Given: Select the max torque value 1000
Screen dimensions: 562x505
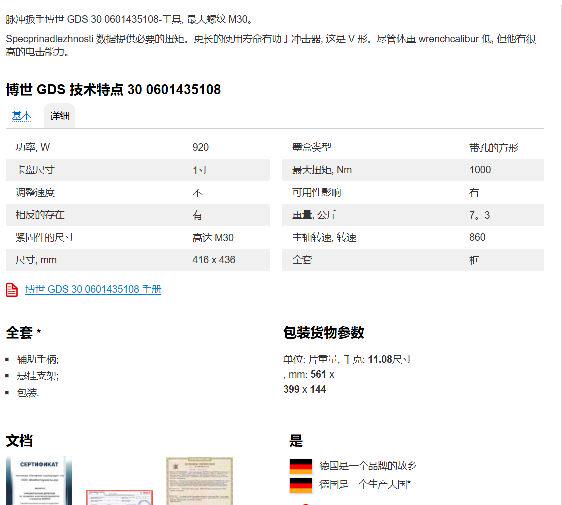Looking at the screenshot, I should (480, 170).
